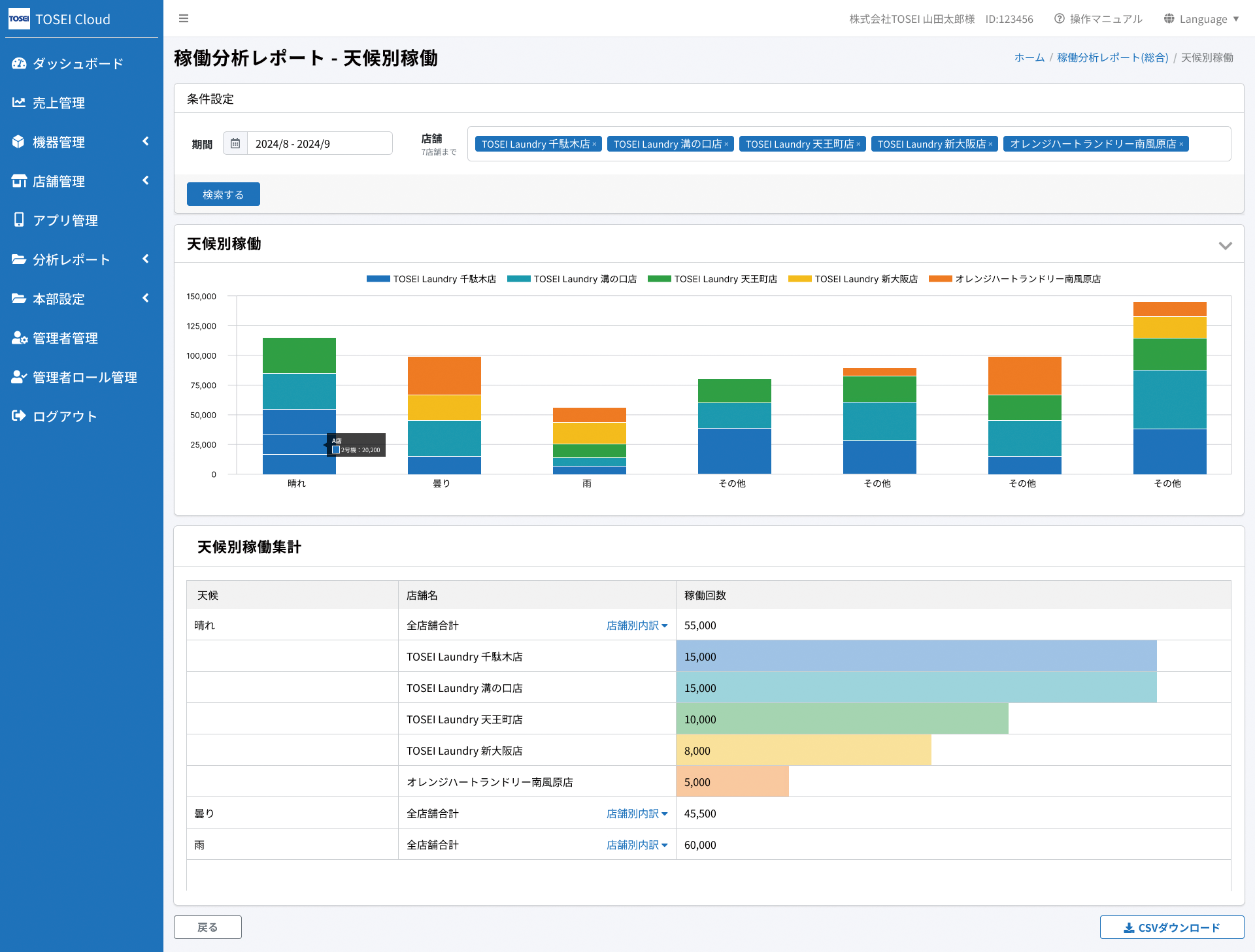Click the 稼働回数 column header
1255x952 pixels.
tap(954, 595)
